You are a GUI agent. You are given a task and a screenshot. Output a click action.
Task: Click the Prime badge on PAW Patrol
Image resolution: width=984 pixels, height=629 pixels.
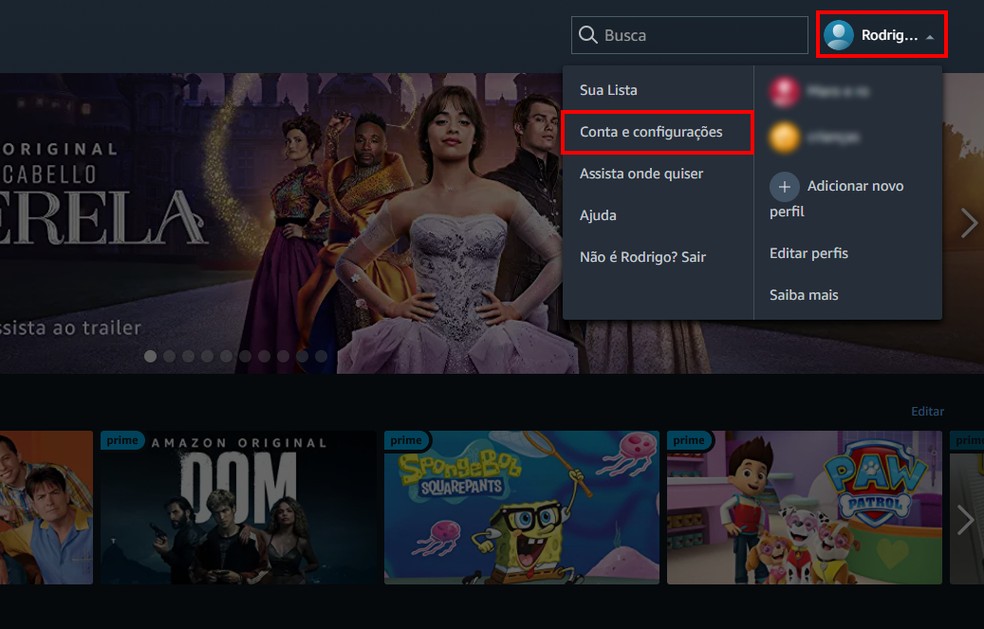688,440
